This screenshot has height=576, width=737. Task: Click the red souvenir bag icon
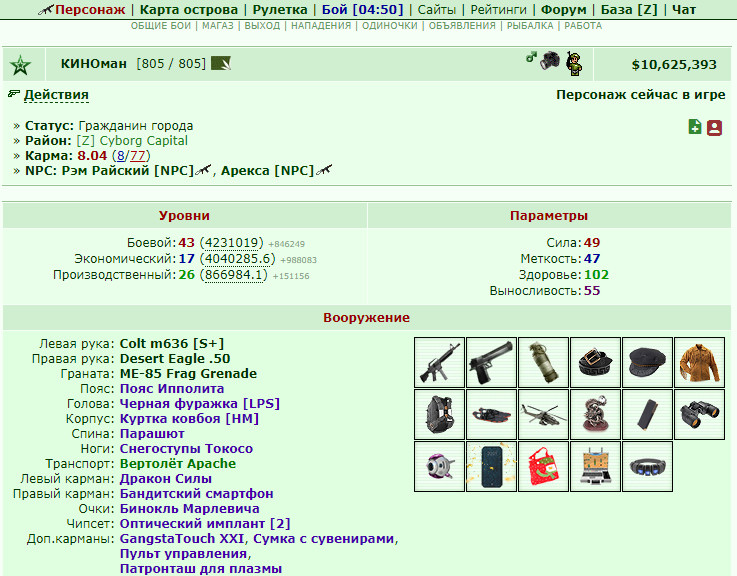click(x=543, y=466)
